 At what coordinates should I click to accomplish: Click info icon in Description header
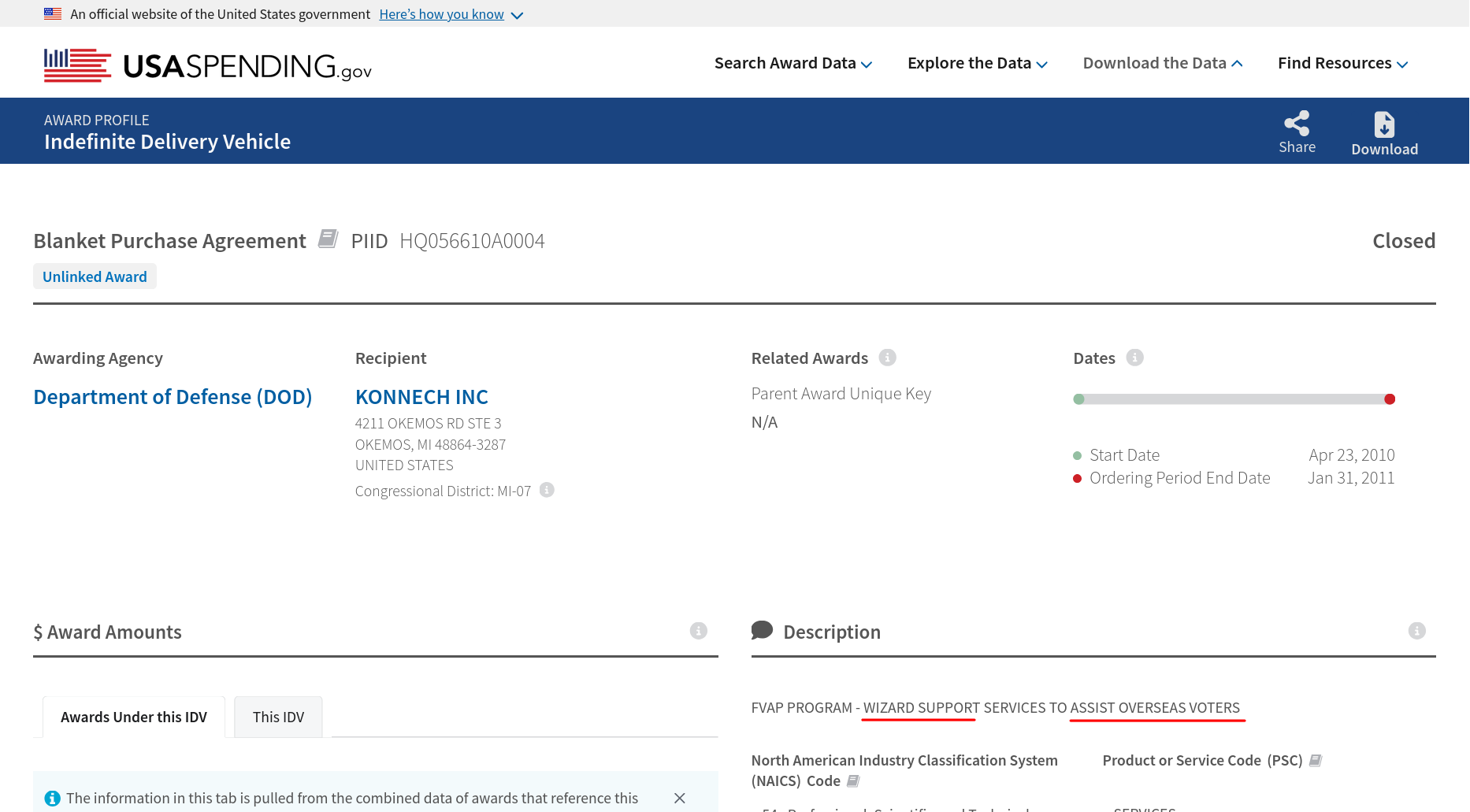(x=1416, y=631)
